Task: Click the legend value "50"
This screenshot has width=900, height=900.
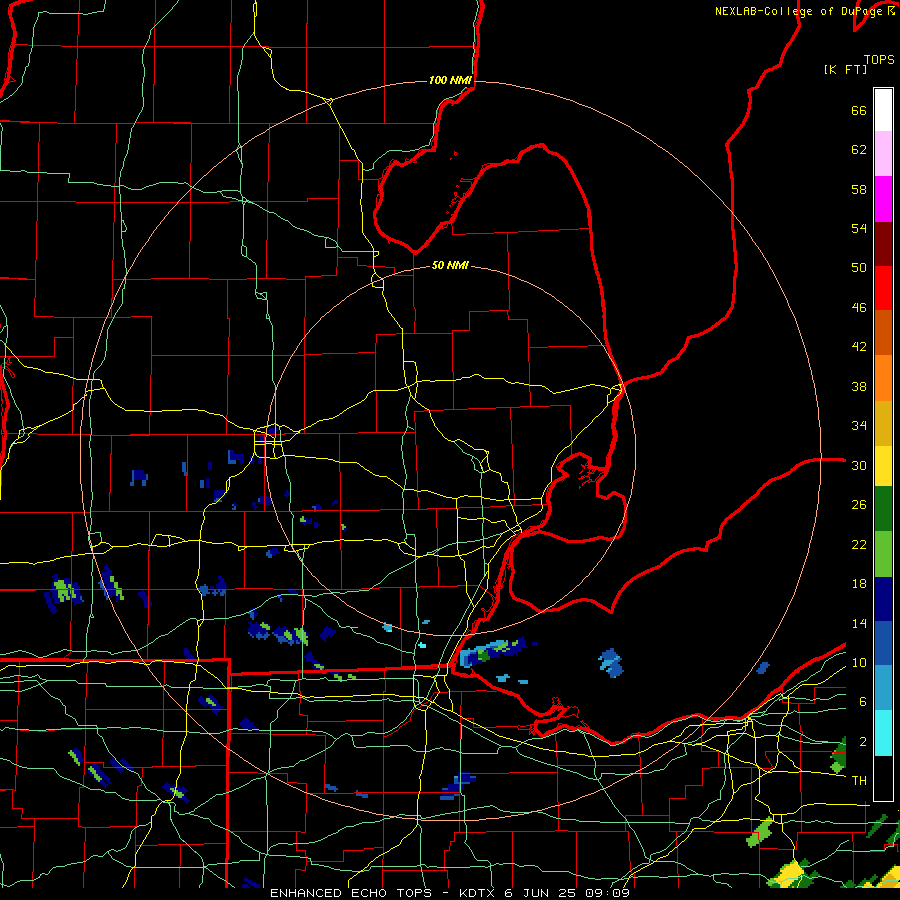Action: [859, 268]
